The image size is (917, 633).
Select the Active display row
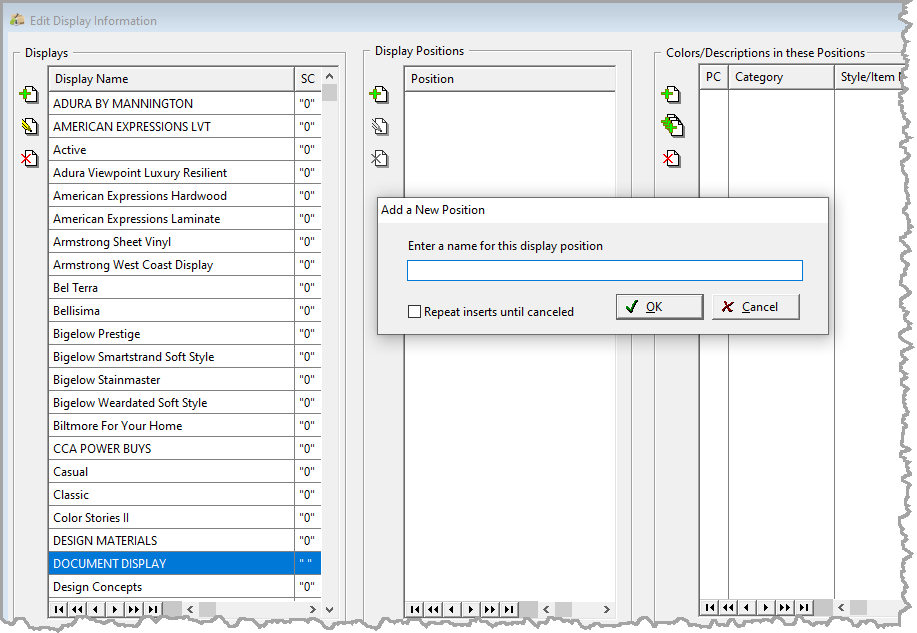pyautogui.click(x=185, y=150)
